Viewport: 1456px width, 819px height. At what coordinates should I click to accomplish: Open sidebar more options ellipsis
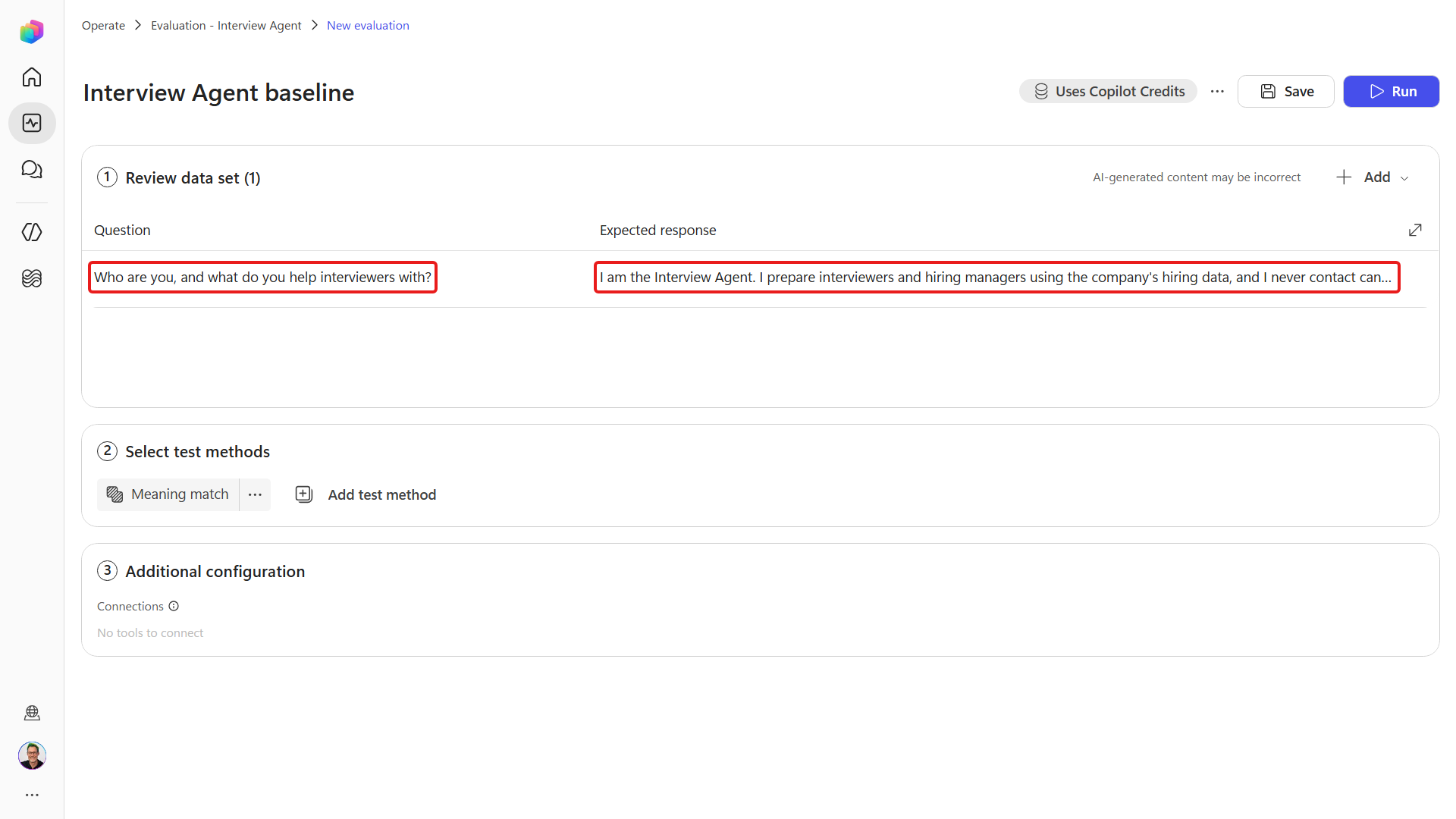[x=32, y=795]
